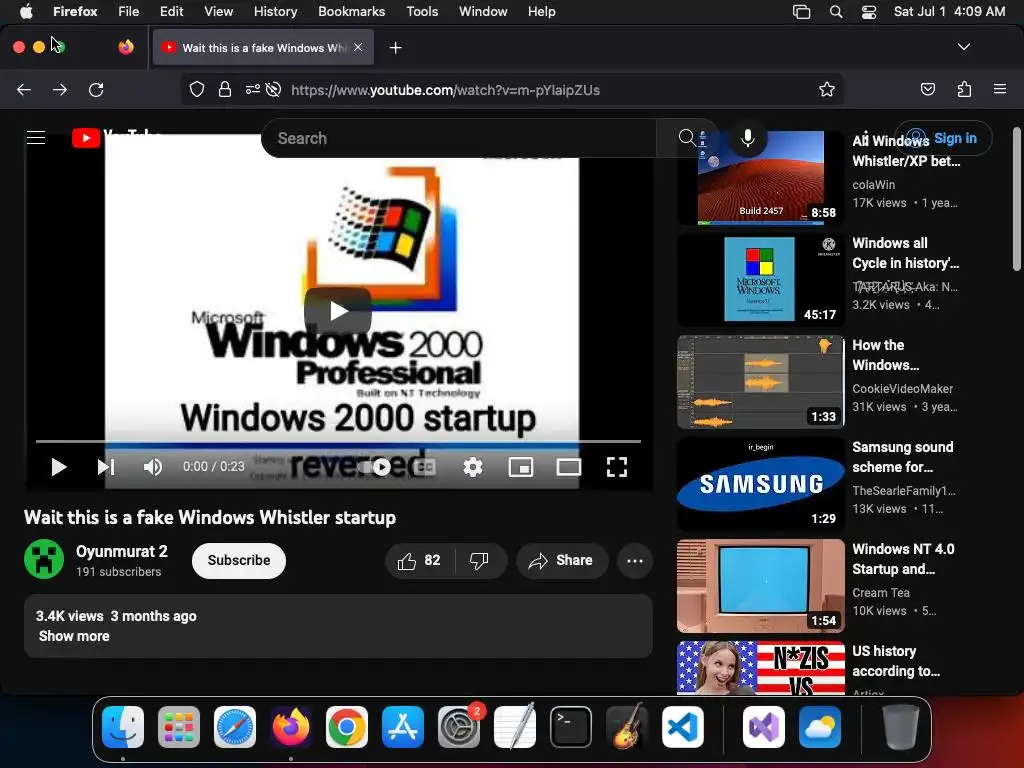Go forward with the browser forward arrow
The image size is (1024, 768).
(60, 89)
